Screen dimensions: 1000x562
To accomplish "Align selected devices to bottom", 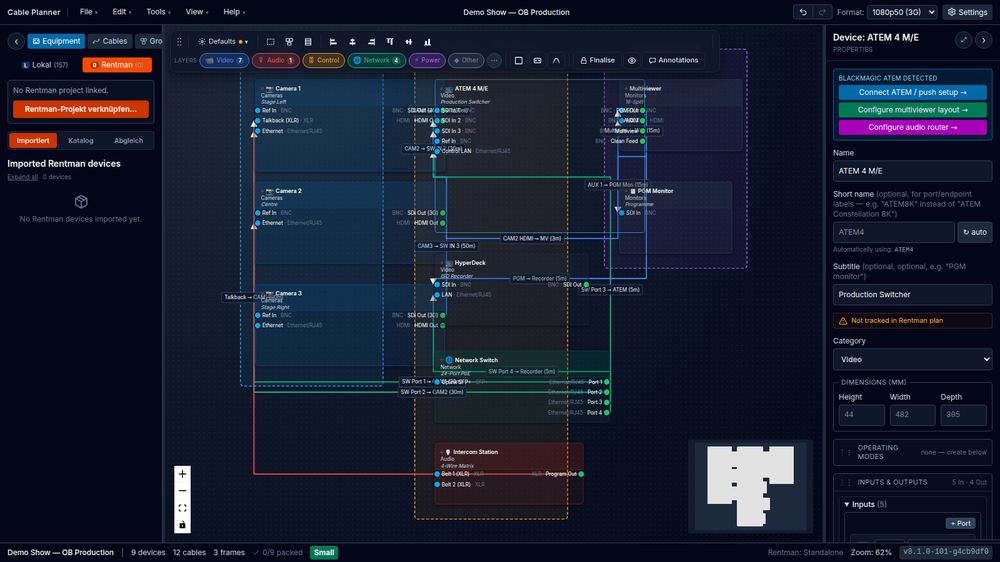I will tap(427, 41).
